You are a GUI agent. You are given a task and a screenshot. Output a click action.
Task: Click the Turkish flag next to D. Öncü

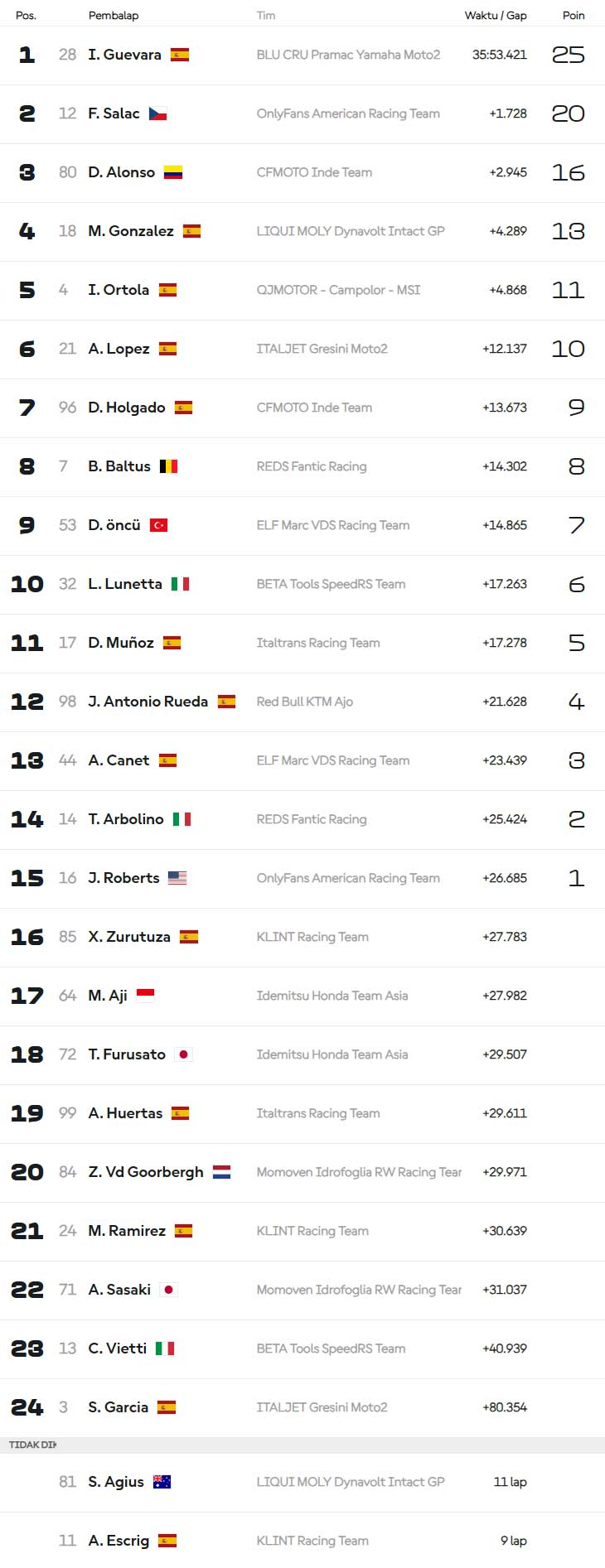[158, 525]
